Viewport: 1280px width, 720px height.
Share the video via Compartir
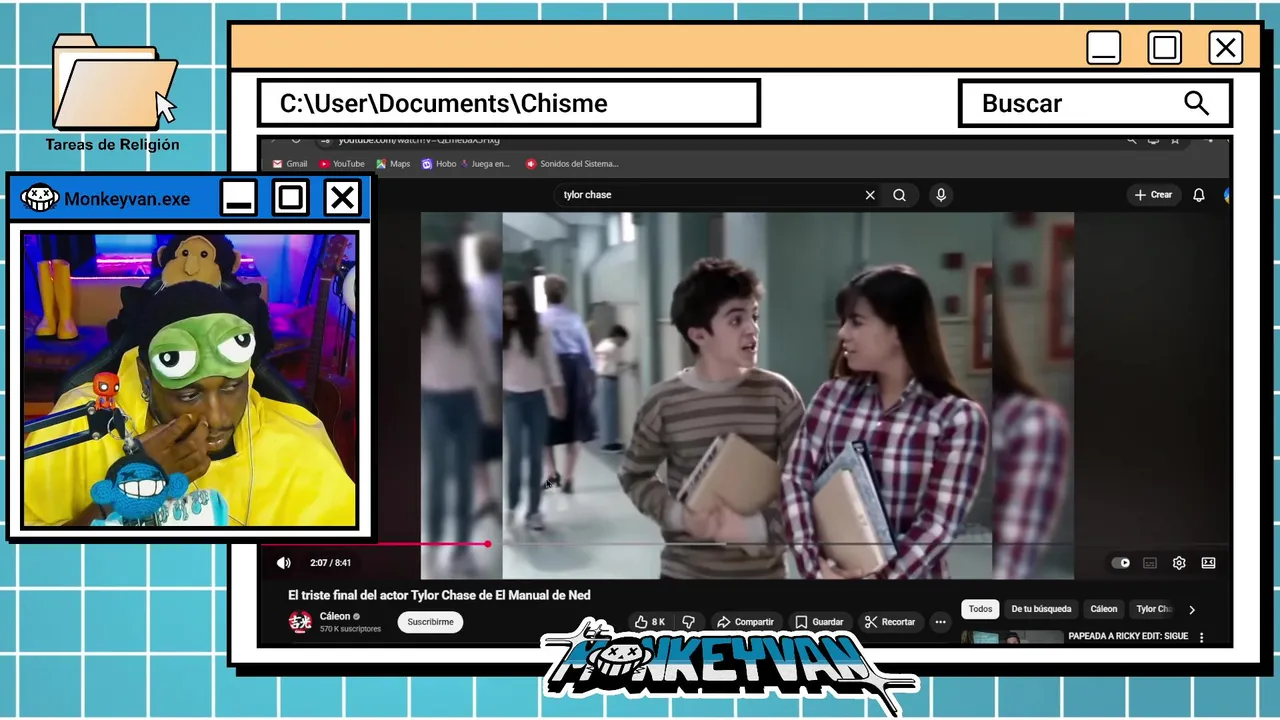[x=746, y=622]
